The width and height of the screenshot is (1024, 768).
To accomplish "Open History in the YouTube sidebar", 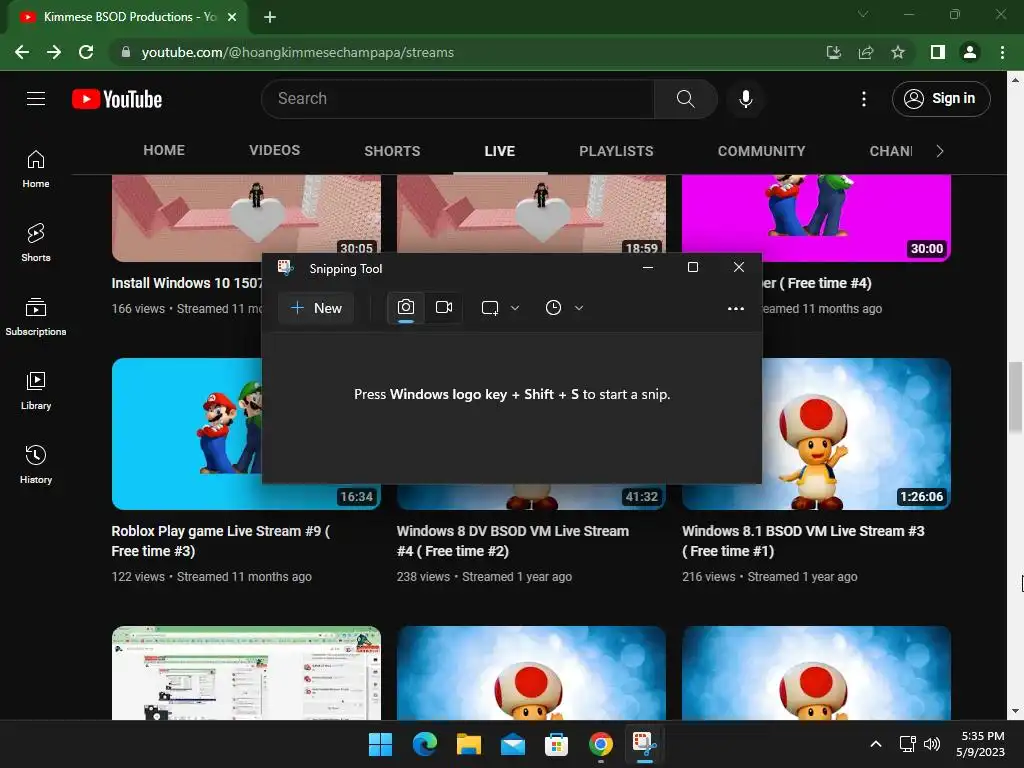I will click(36, 464).
